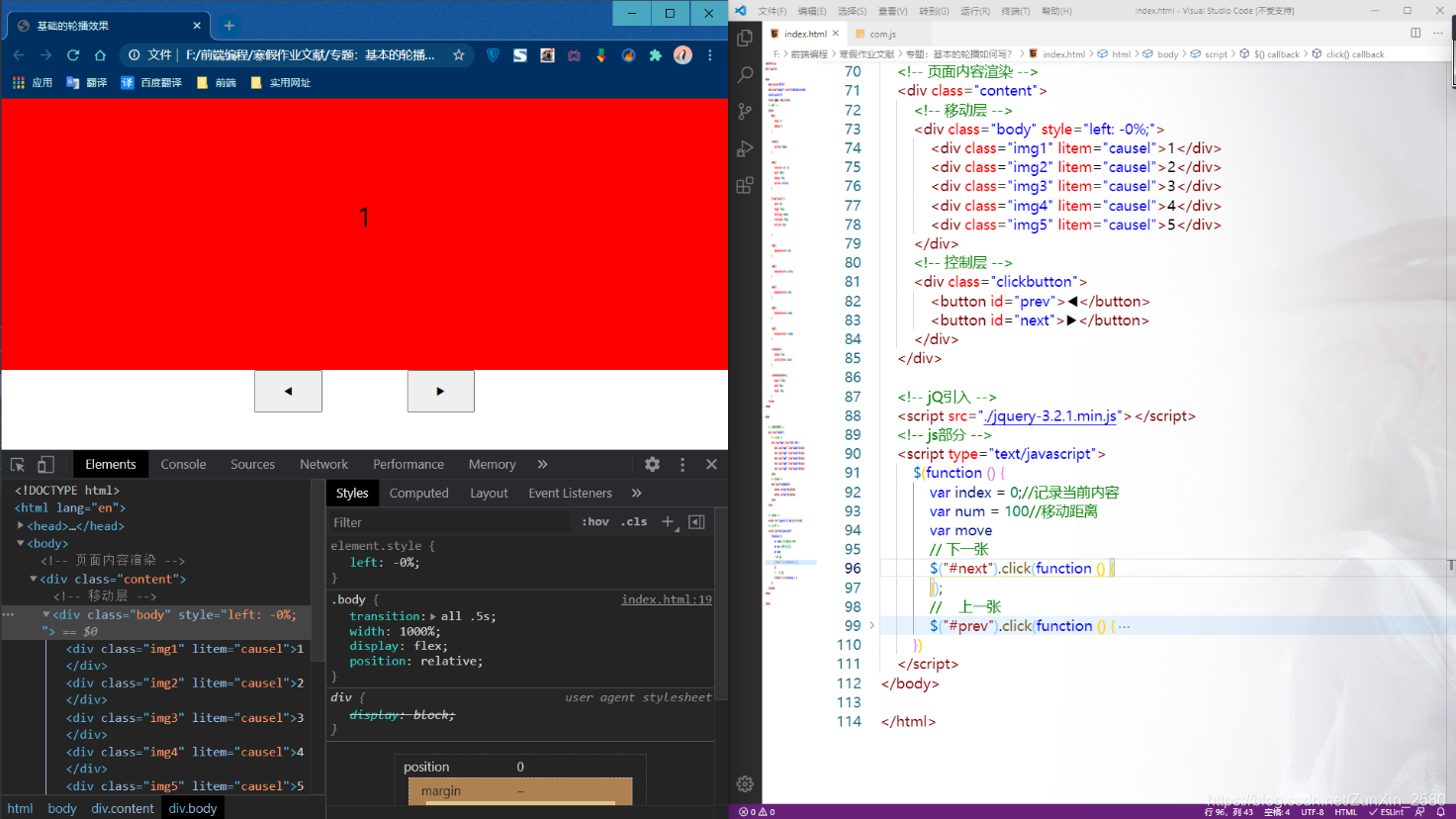Open the 文件(F) menu in VS Code
The height and width of the screenshot is (819, 1456).
point(773,11)
